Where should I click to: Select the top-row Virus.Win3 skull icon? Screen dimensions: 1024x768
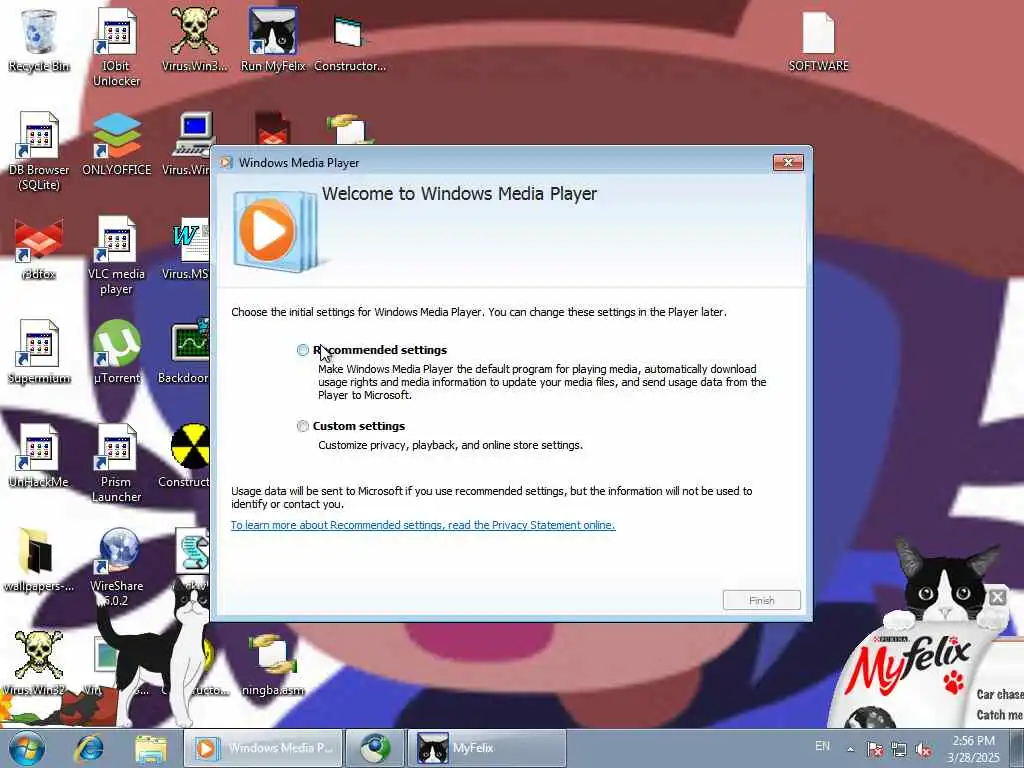(195, 40)
